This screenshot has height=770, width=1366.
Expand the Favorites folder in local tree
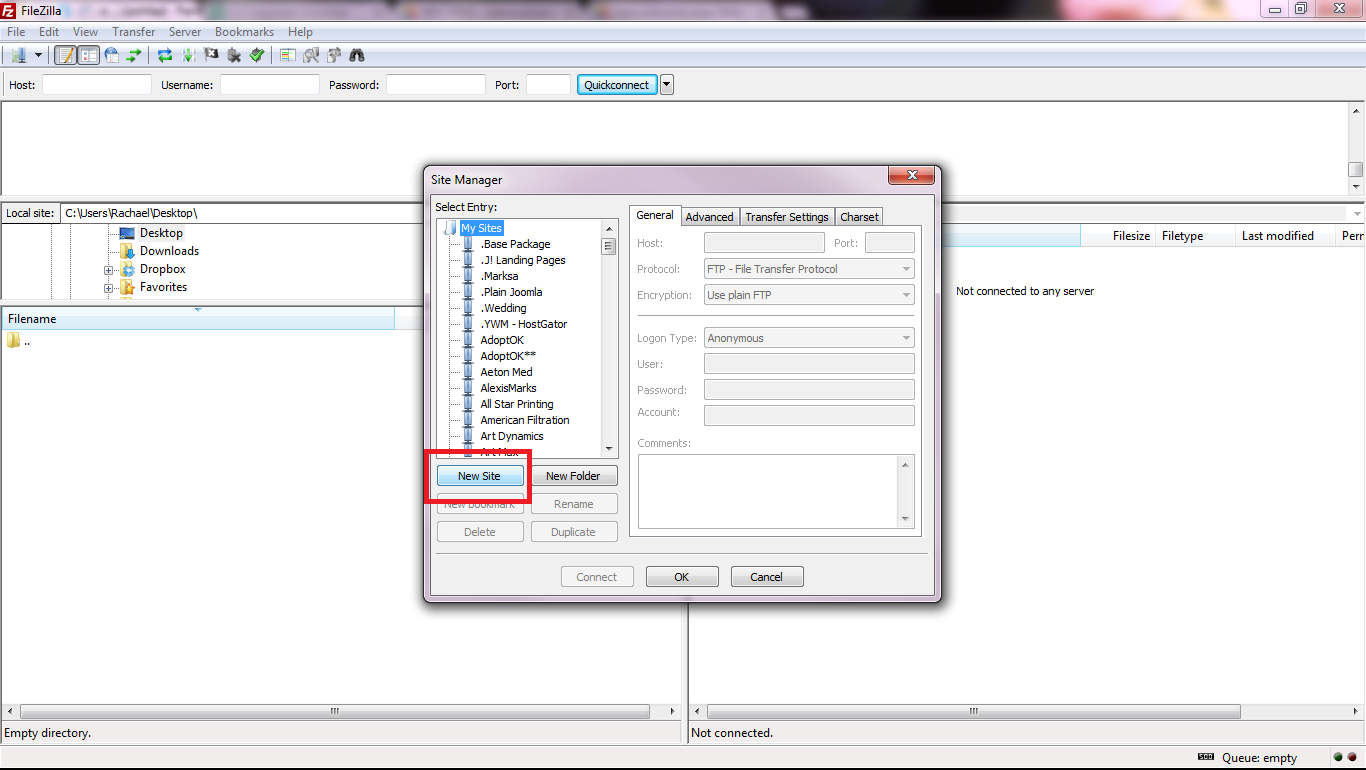coord(108,288)
